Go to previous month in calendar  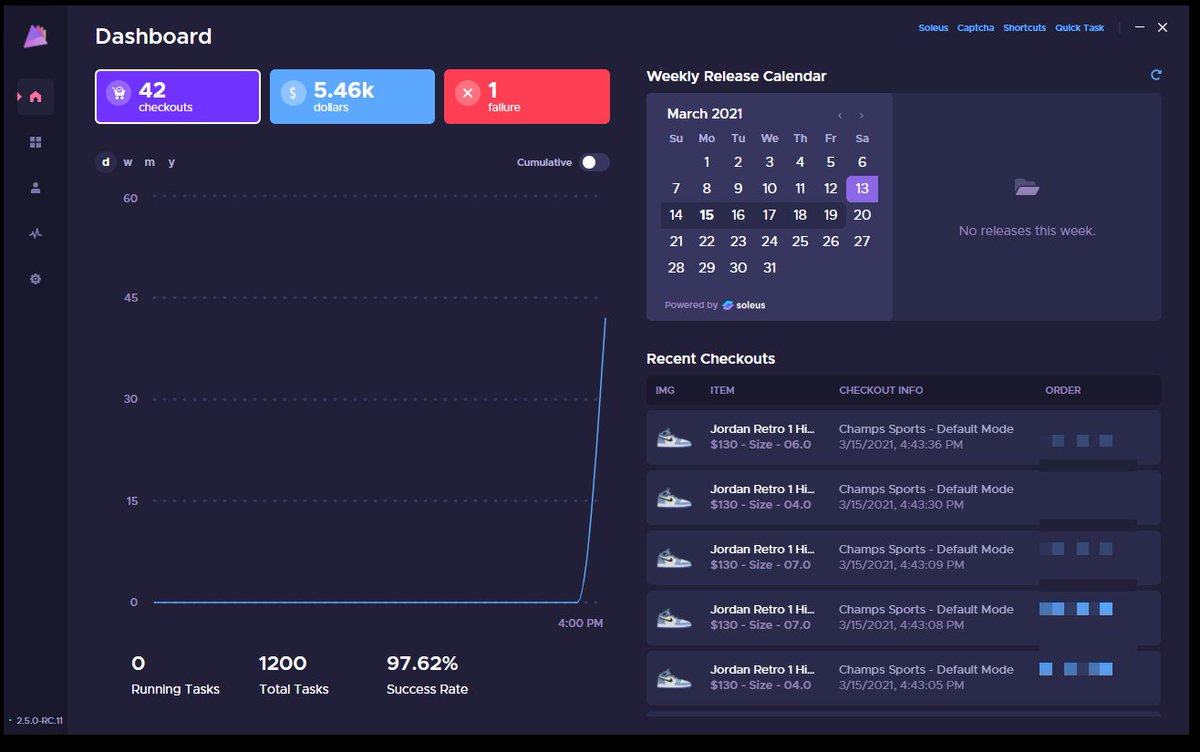coord(840,116)
